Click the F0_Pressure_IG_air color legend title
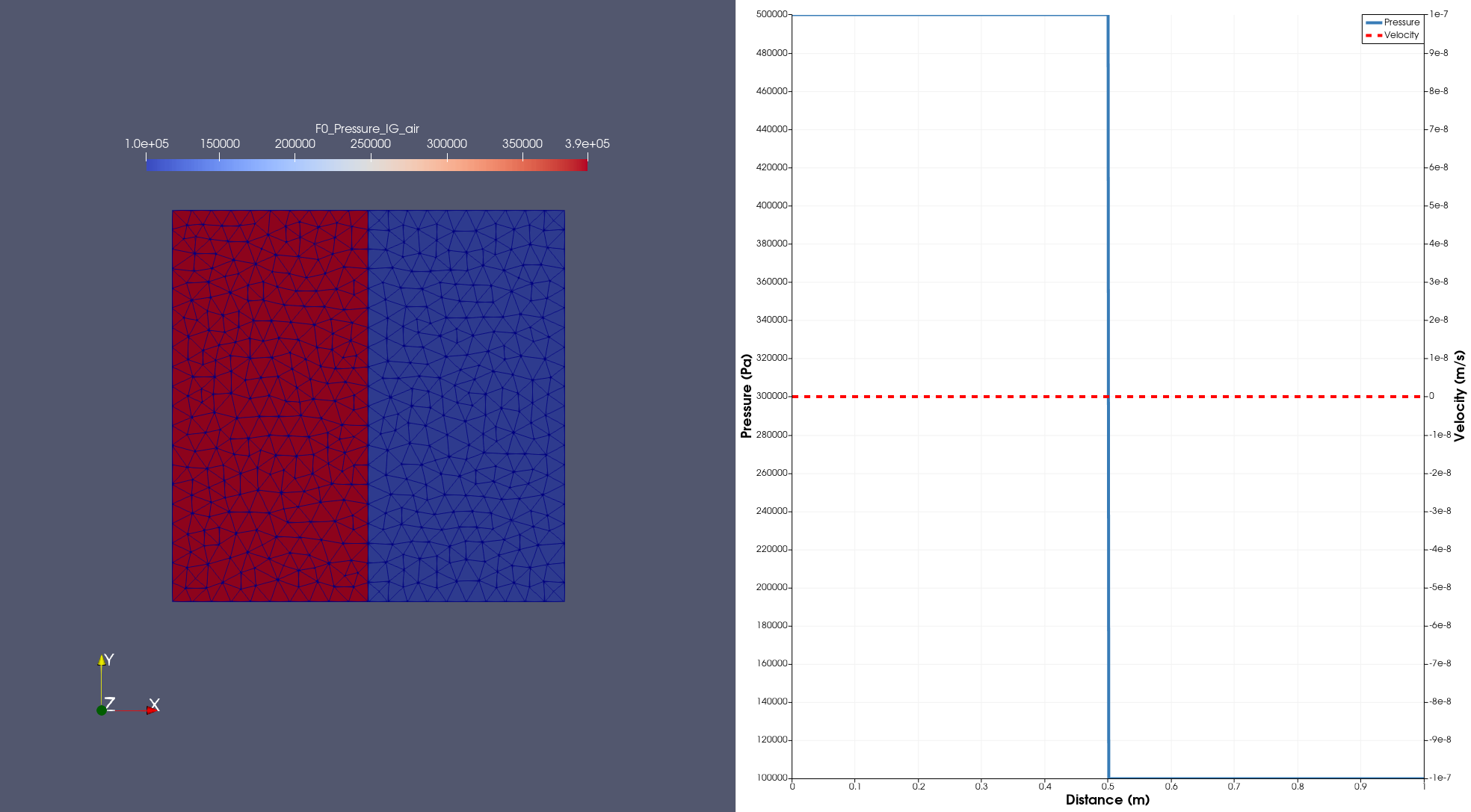The width and height of the screenshot is (1471, 812). click(367, 128)
